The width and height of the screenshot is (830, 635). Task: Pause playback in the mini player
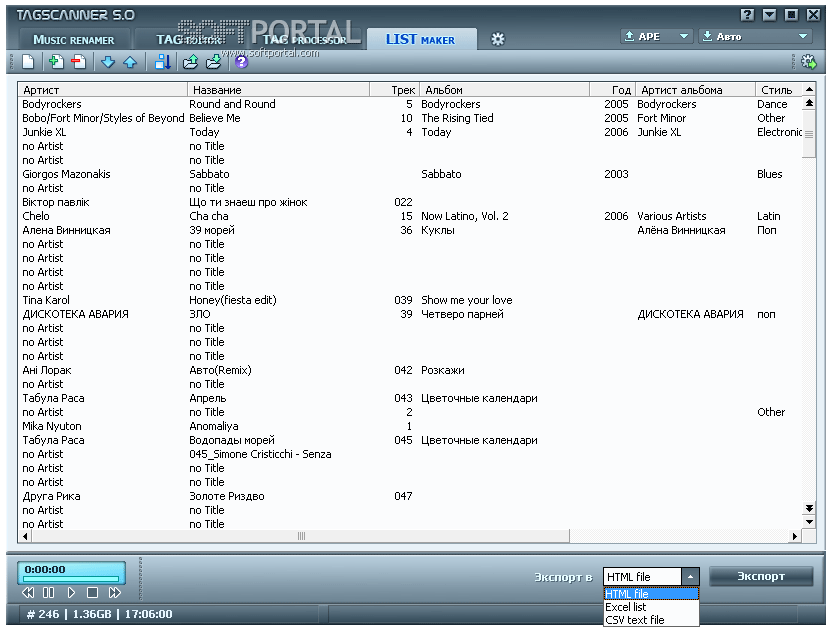[49, 593]
